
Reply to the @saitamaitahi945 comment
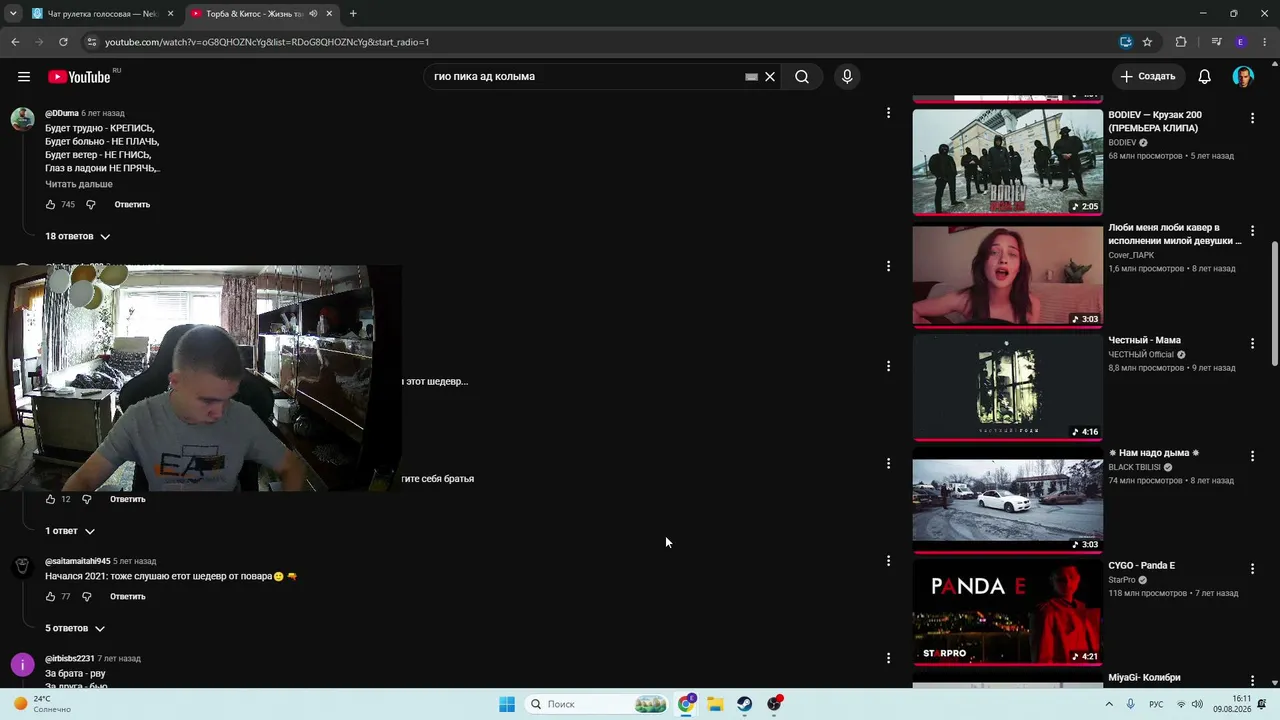click(x=128, y=597)
